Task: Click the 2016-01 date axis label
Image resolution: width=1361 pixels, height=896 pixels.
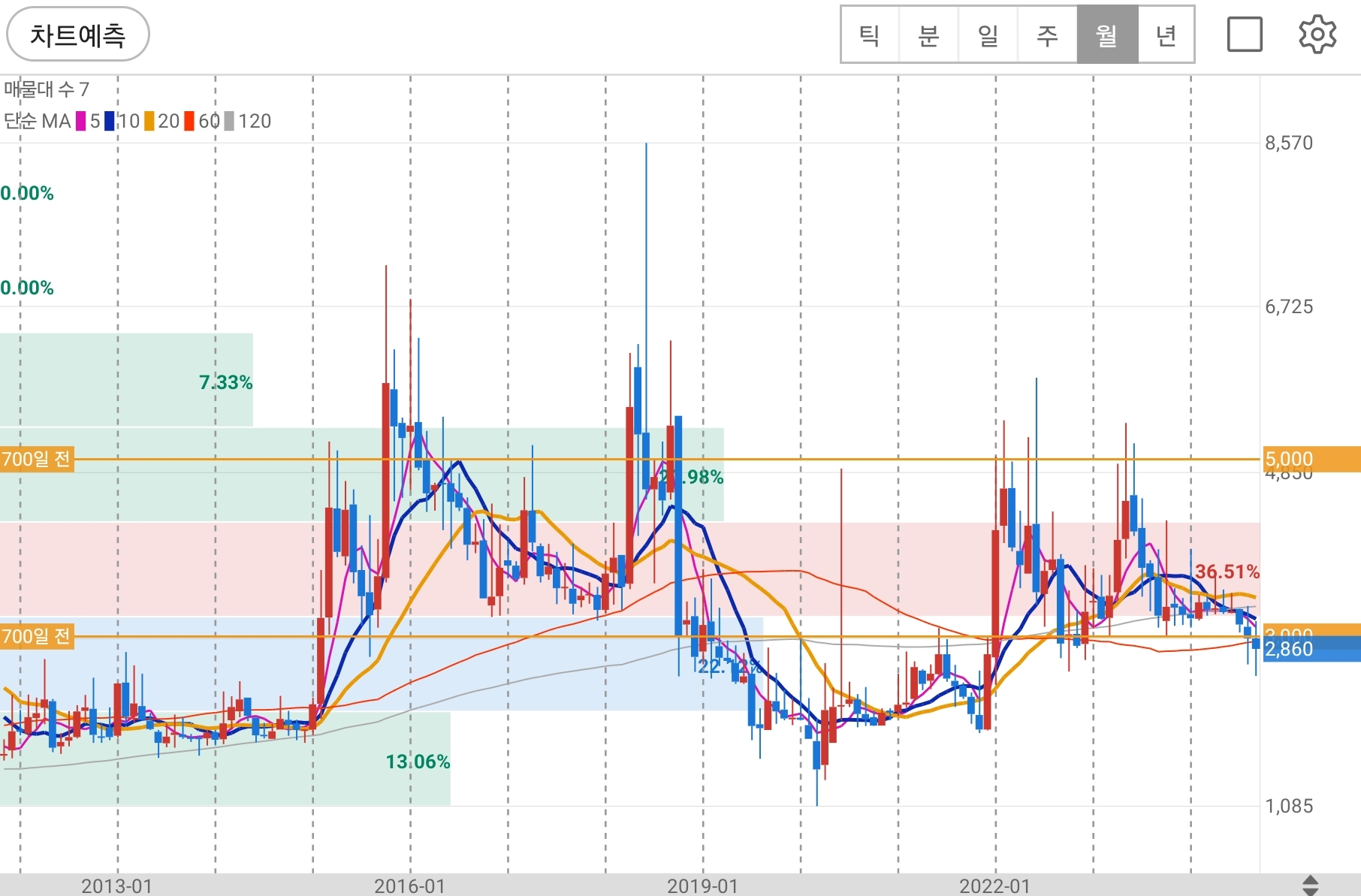Action: pyautogui.click(x=410, y=886)
